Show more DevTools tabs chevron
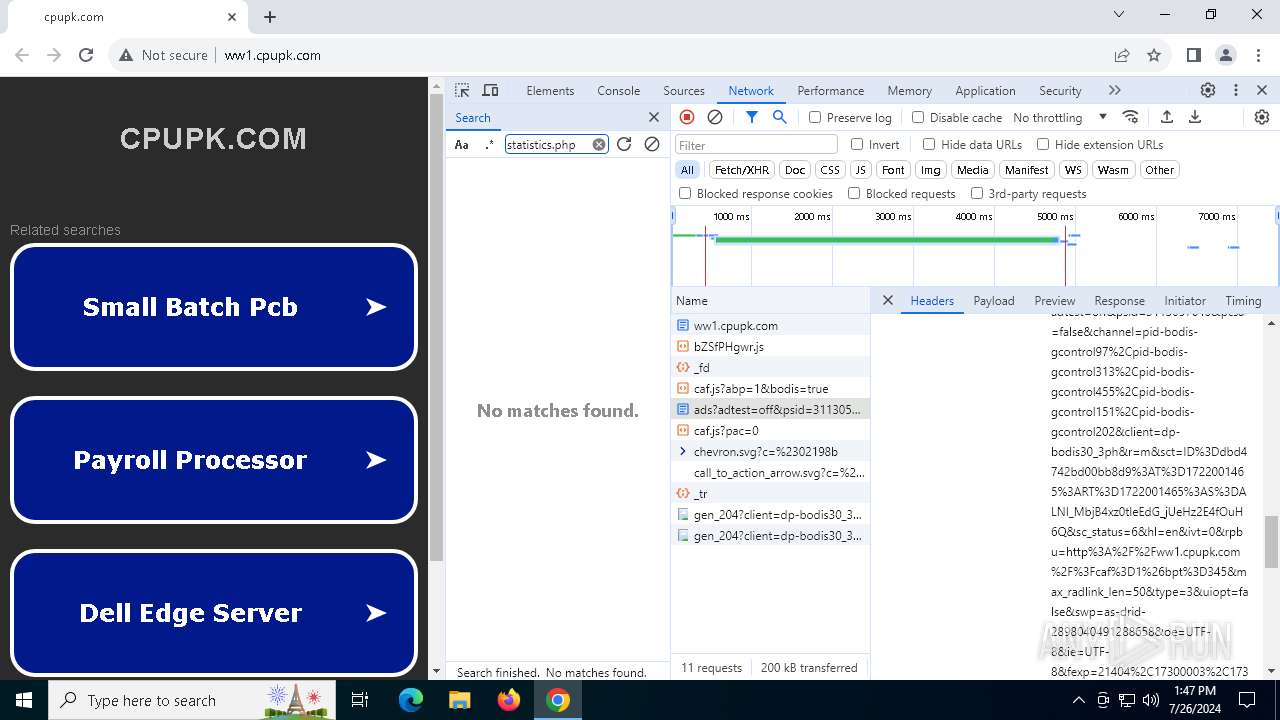Image resolution: width=1280 pixels, height=720 pixels. pyautogui.click(x=1114, y=90)
